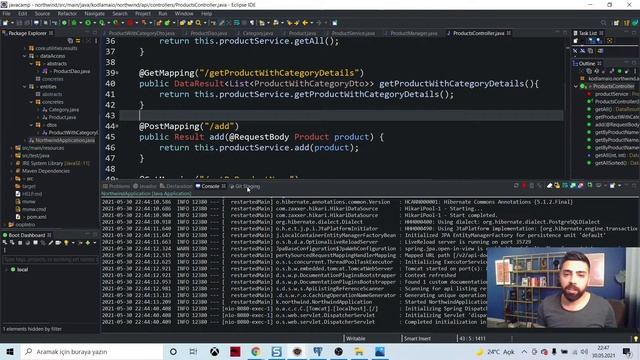Click editor line 43 empty line
640x360 pixels.
[x=341, y=116]
